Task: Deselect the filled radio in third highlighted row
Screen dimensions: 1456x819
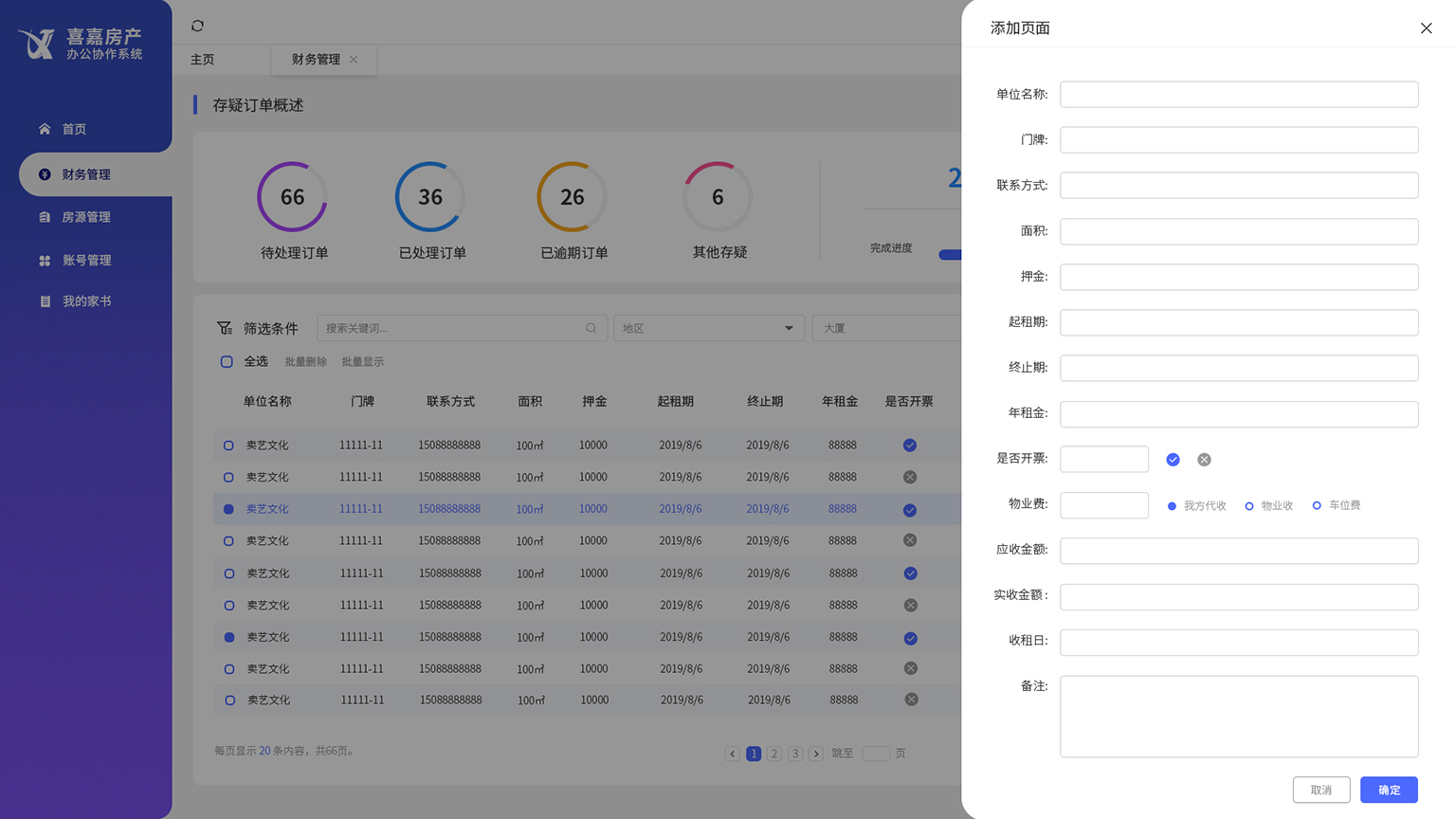Action: point(228,509)
